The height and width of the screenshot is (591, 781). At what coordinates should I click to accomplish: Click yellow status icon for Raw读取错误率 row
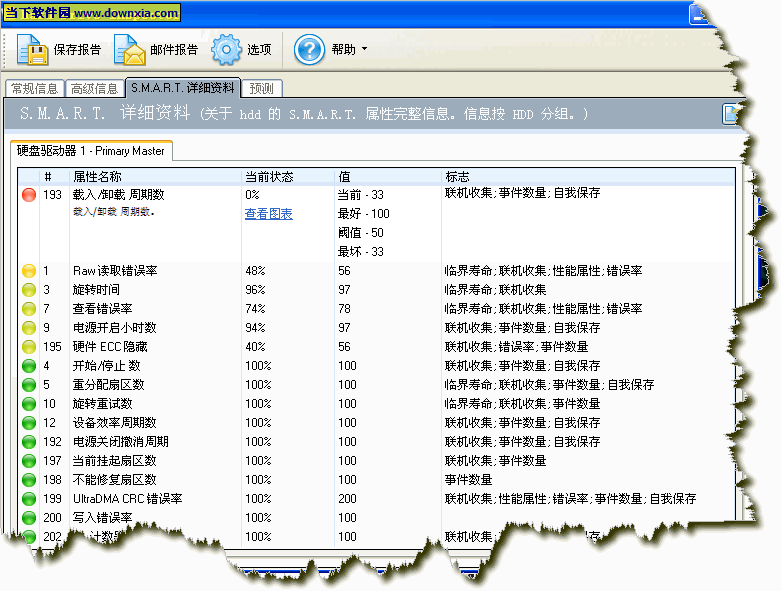point(28,271)
